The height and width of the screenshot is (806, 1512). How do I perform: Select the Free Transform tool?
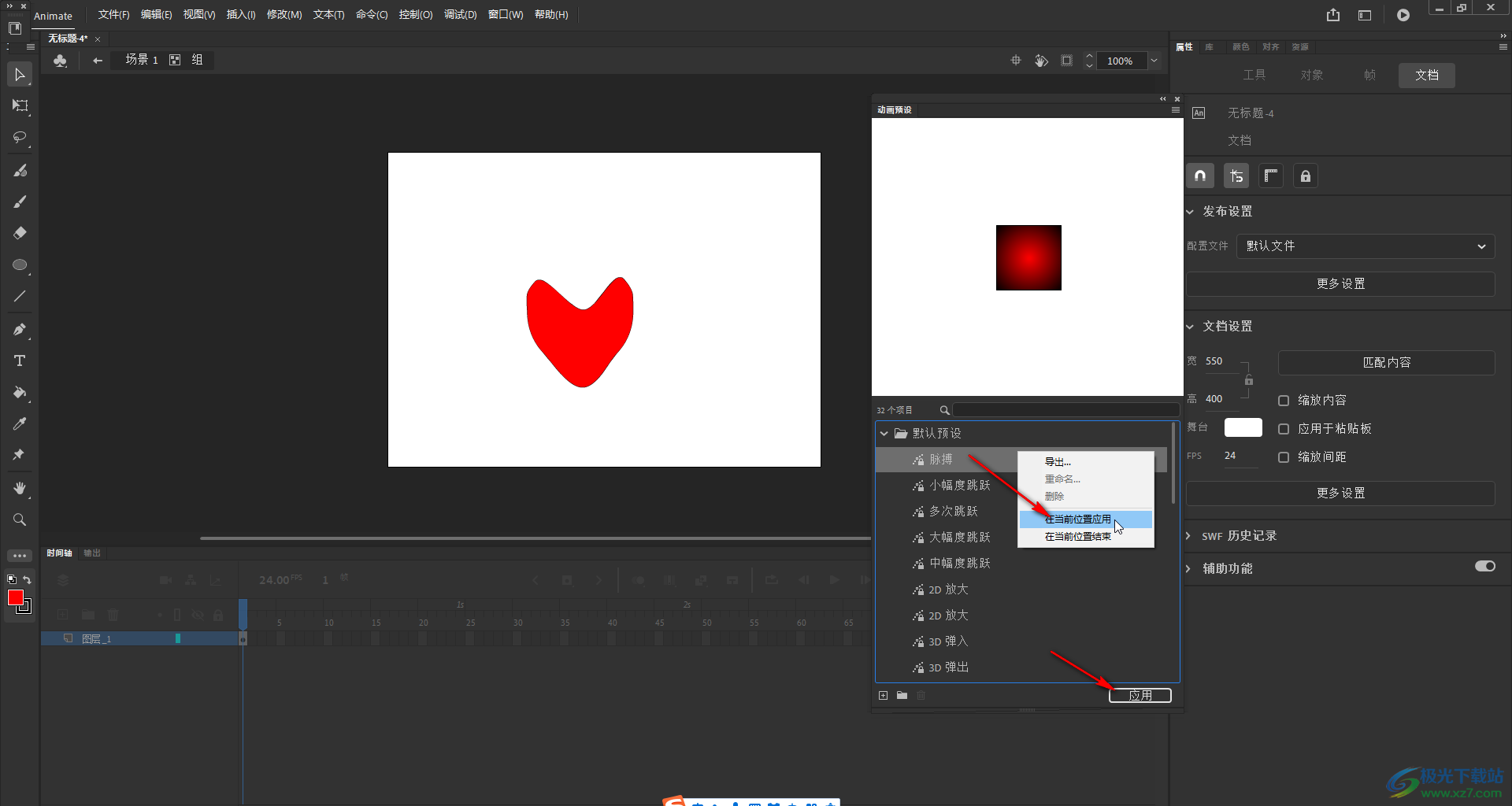[x=20, y=106]
